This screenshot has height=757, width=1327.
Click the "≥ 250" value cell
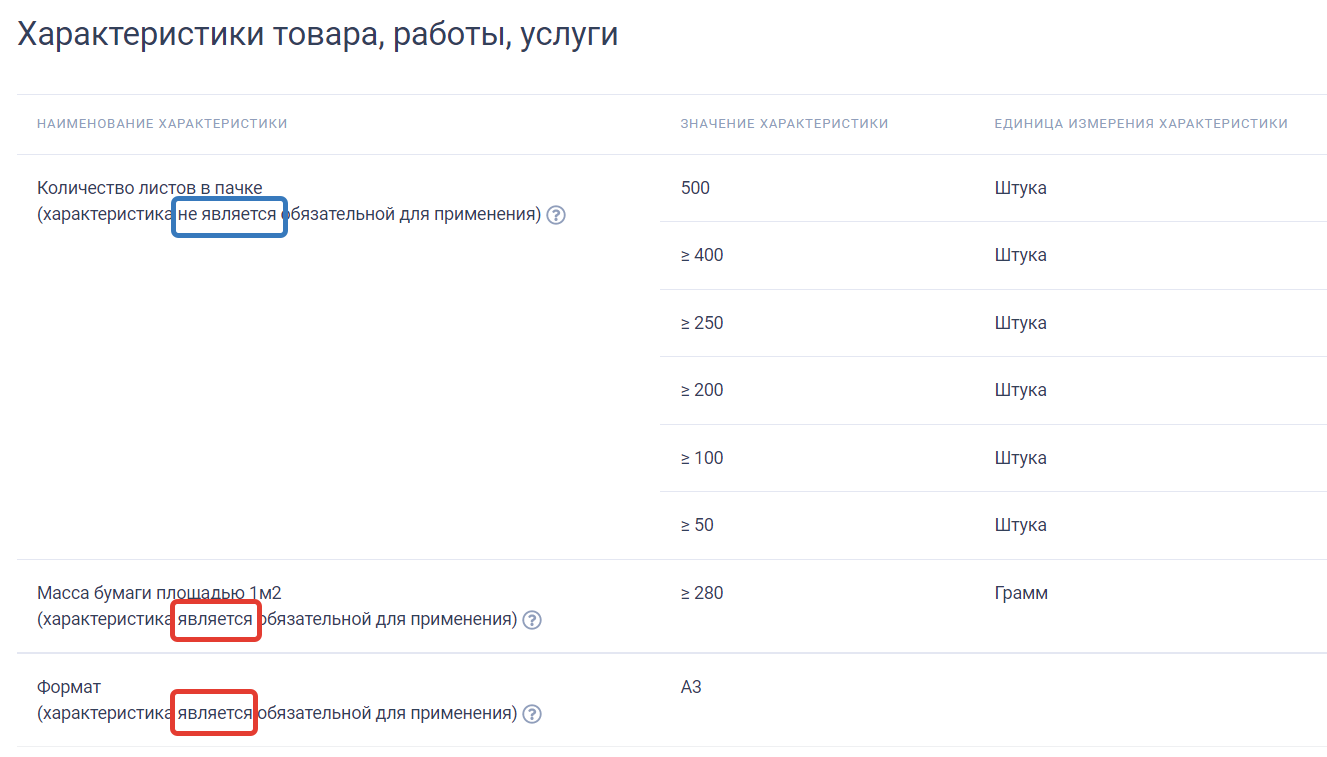click(x=701, y=323)
